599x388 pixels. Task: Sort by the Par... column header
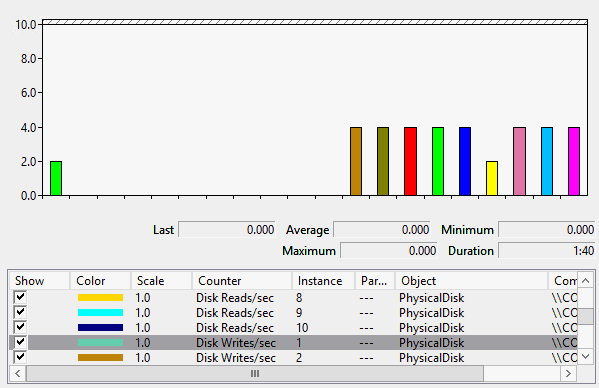pos(375,281)
